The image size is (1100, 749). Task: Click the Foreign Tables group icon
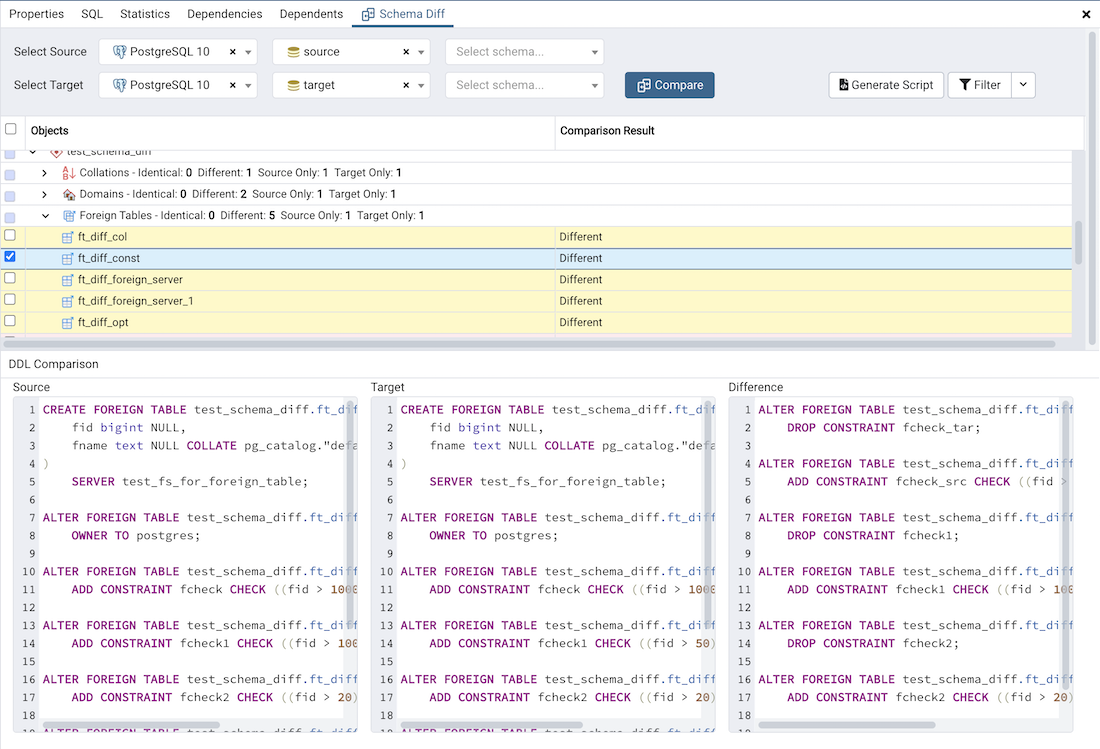pos(69,216)
